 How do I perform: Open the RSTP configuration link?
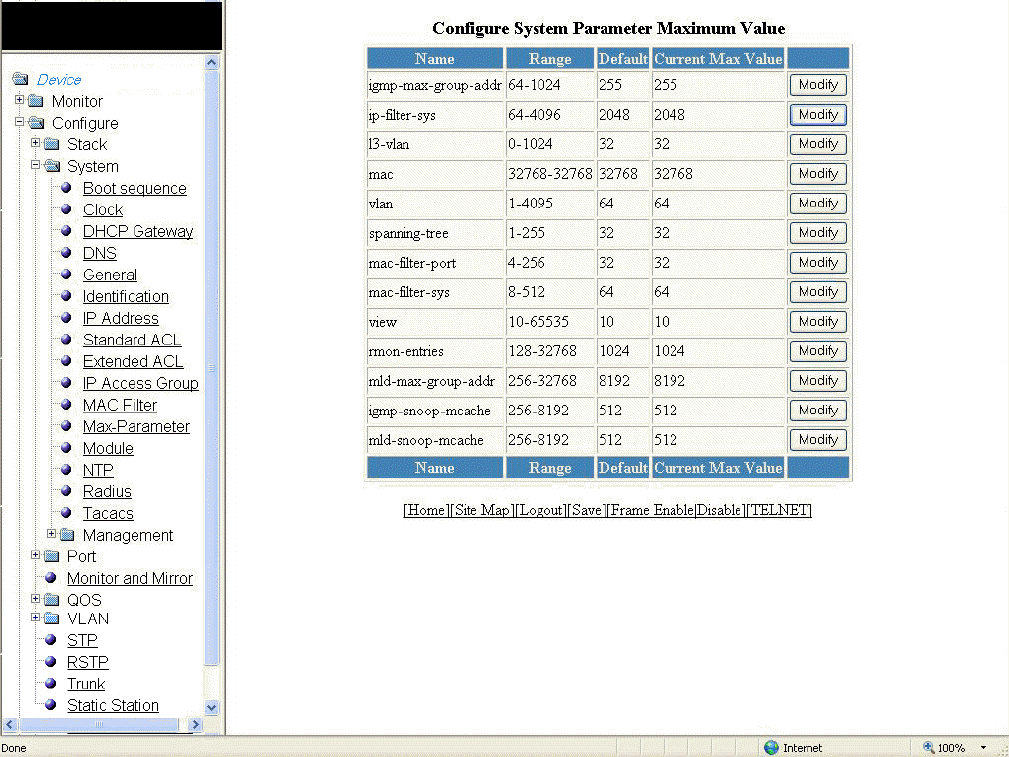pos(88,662)
